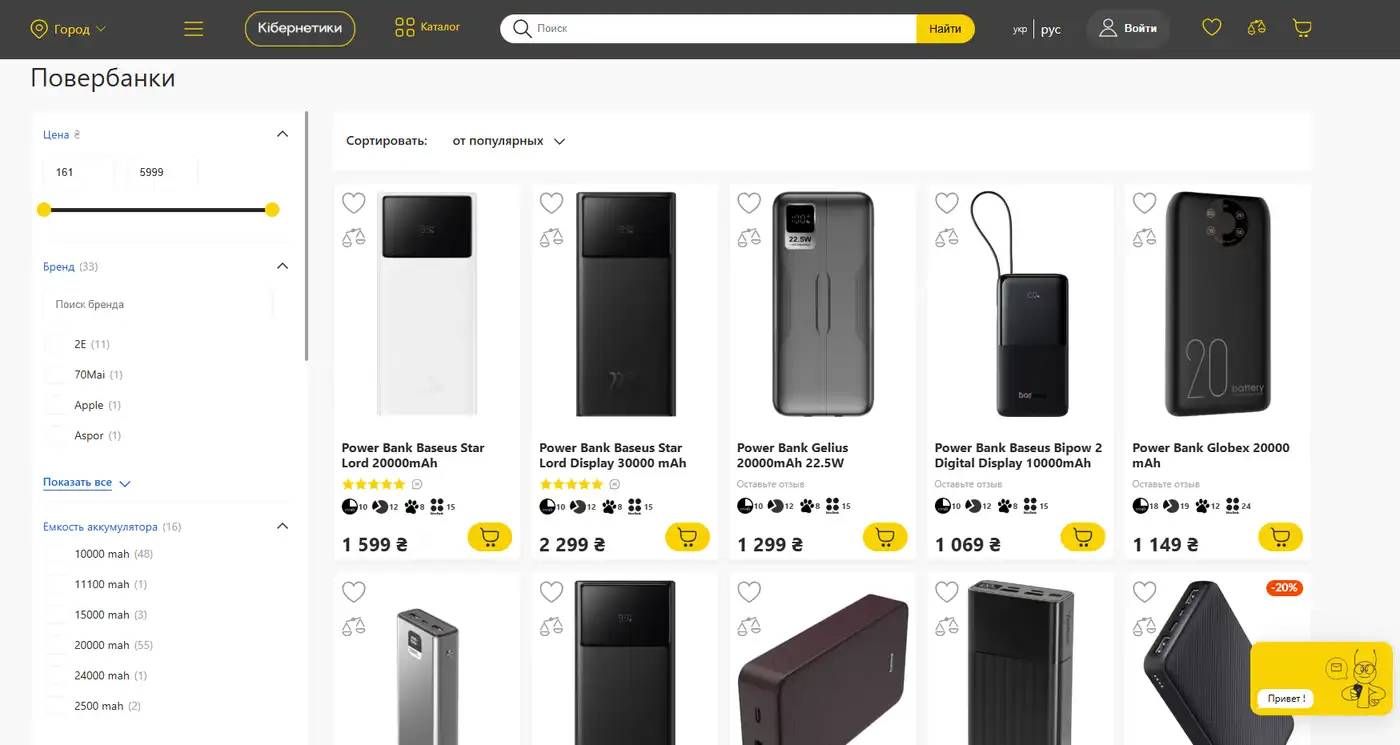Viewport: 1400px width, 745px height.
Task: Add Globex 20000 mAh to cart
Action: [x=1280, y=537]
